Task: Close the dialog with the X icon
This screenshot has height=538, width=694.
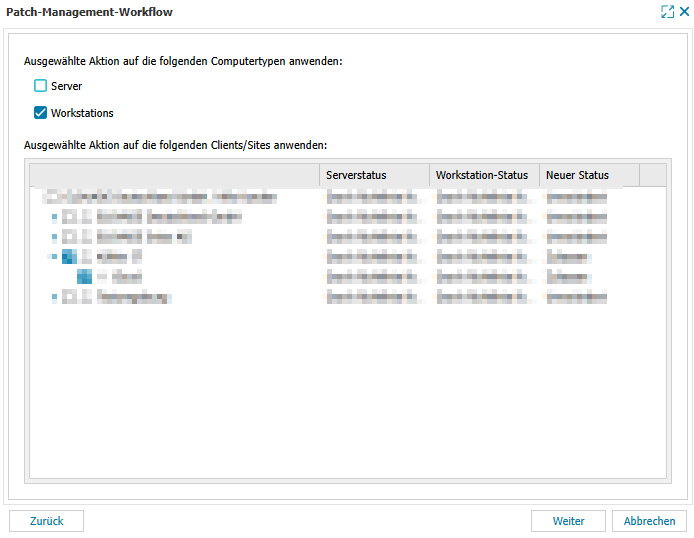Action: pos(684,12)
